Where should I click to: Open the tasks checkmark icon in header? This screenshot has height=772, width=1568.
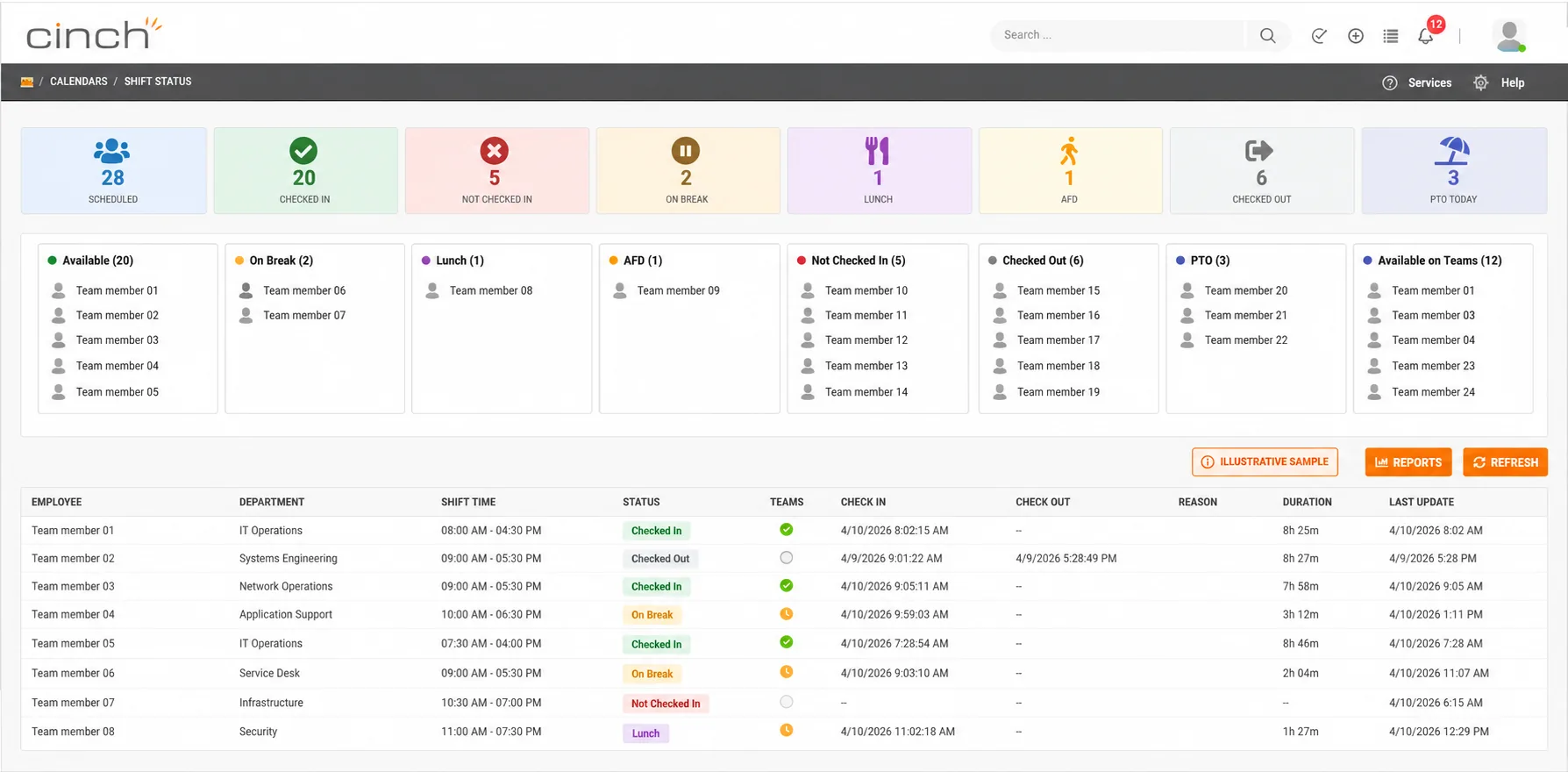tap(1319, 36)
